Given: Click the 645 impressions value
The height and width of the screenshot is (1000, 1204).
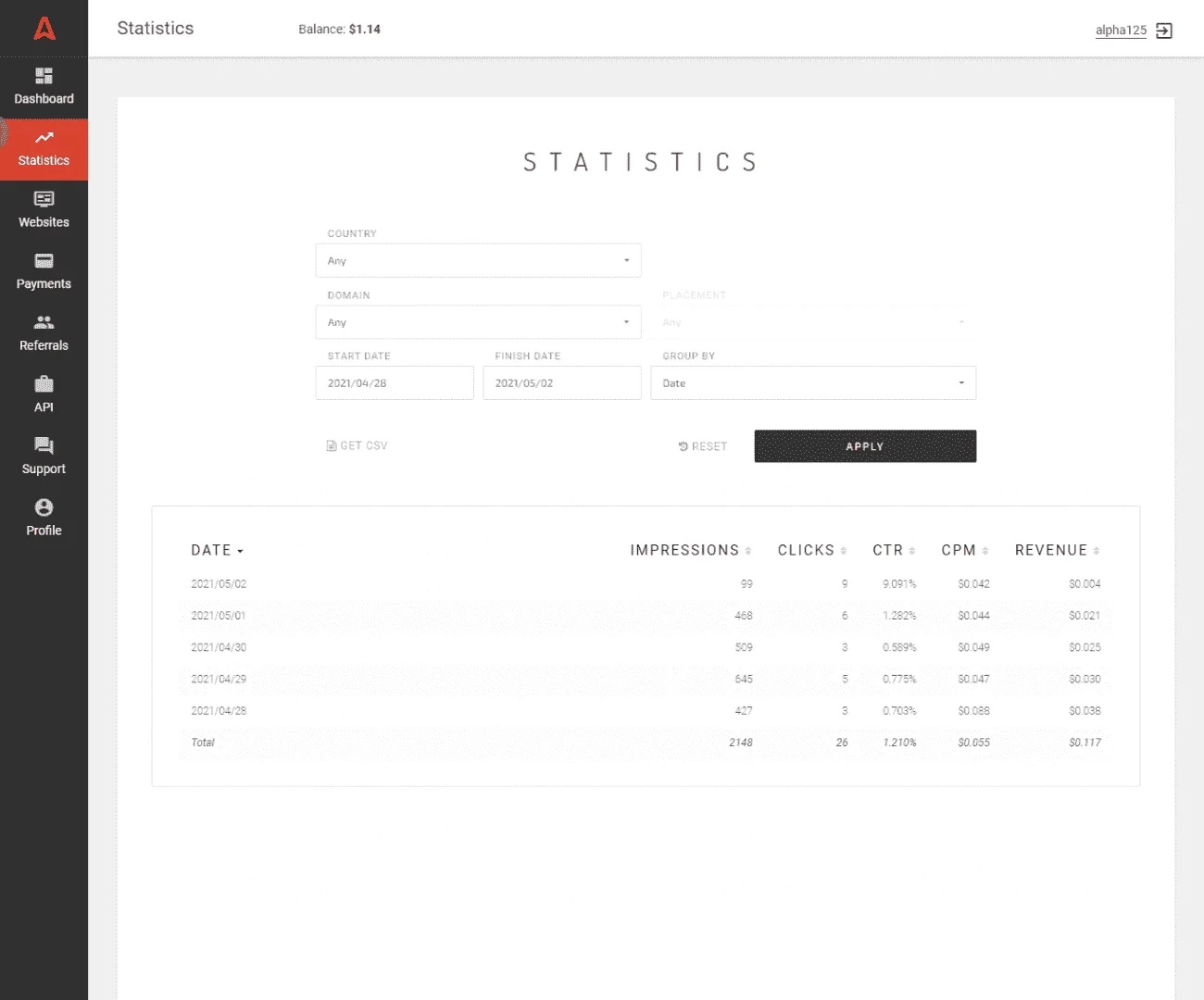Looking at the screenshot, I should click(x=744, y=679).
